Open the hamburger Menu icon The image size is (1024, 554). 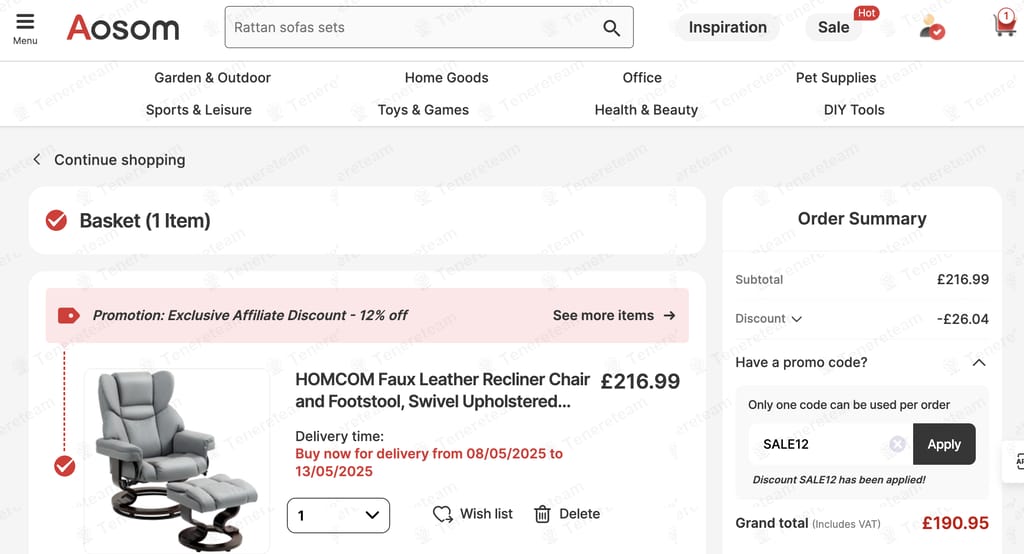pyautogui.click(x=25, y=22)
